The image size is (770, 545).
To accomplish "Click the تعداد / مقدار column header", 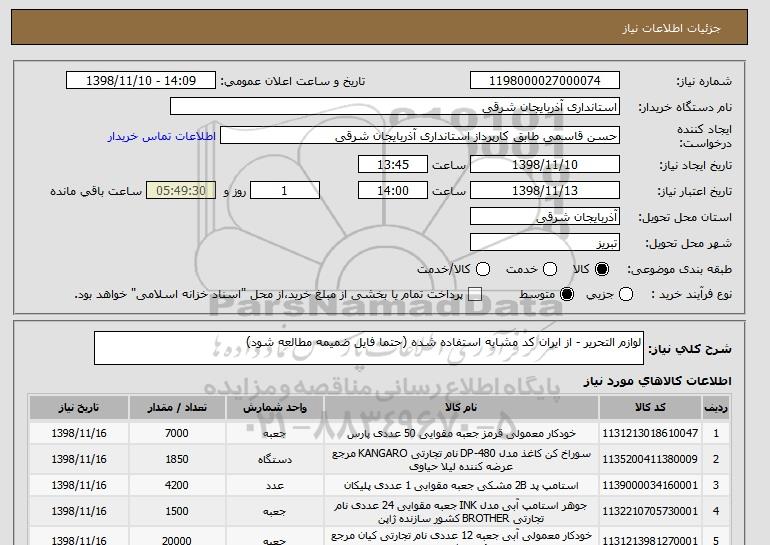I will click(x=177, y=408).
